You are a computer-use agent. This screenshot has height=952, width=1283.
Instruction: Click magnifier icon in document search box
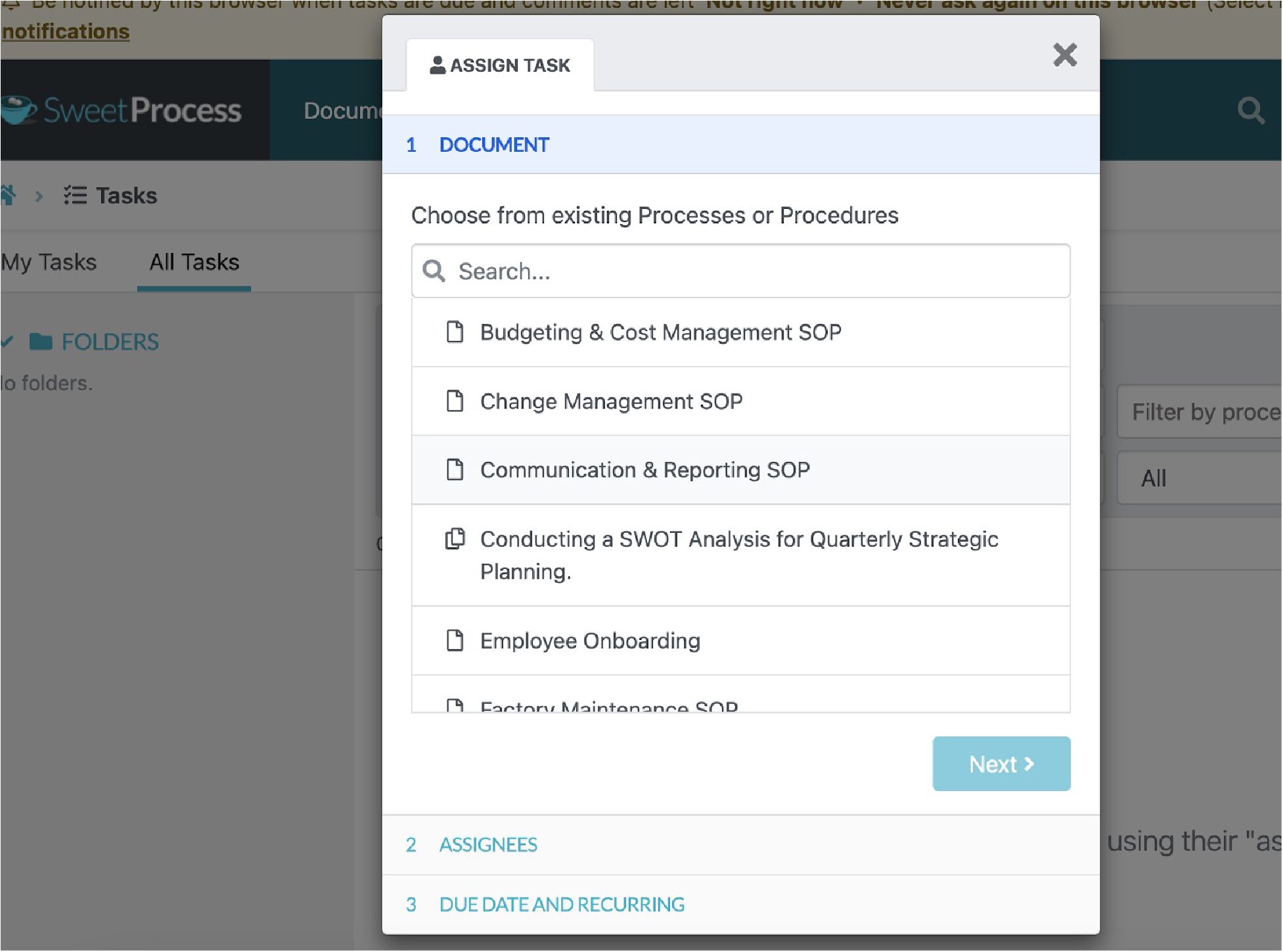click(434, 271)
